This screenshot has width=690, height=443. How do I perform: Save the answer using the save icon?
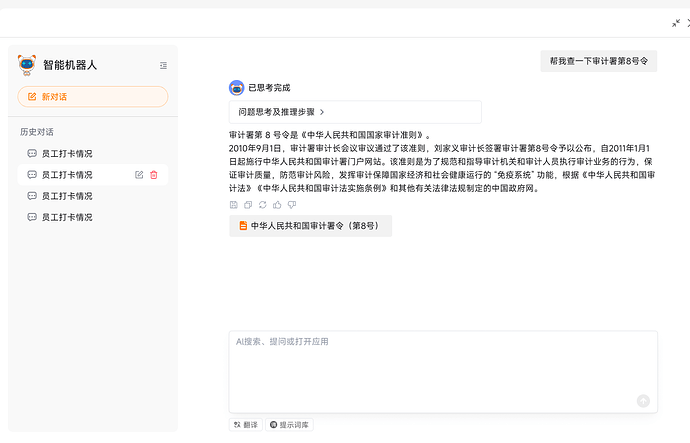point(234,205)
